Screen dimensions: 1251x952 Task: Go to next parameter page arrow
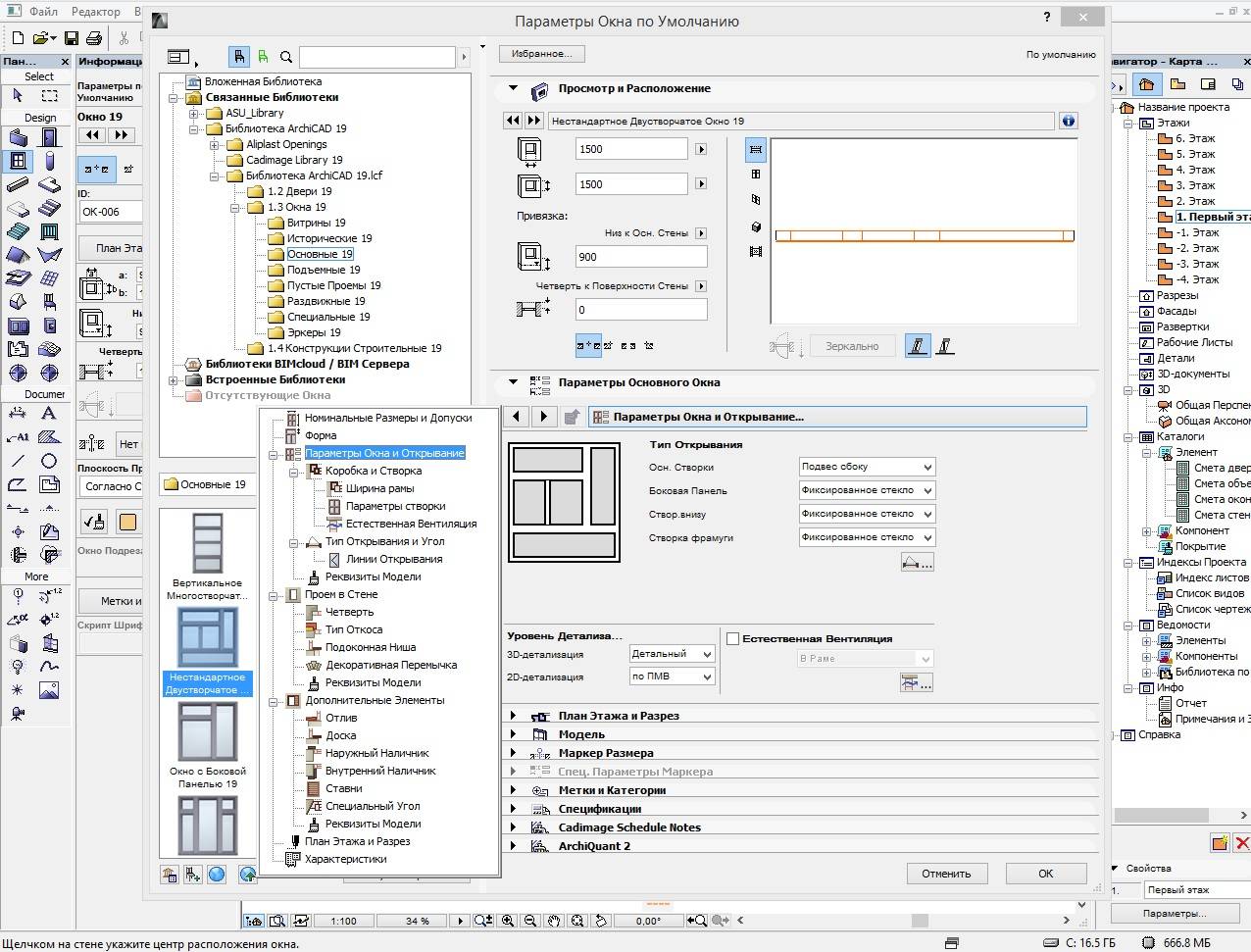tap(544, 417)
